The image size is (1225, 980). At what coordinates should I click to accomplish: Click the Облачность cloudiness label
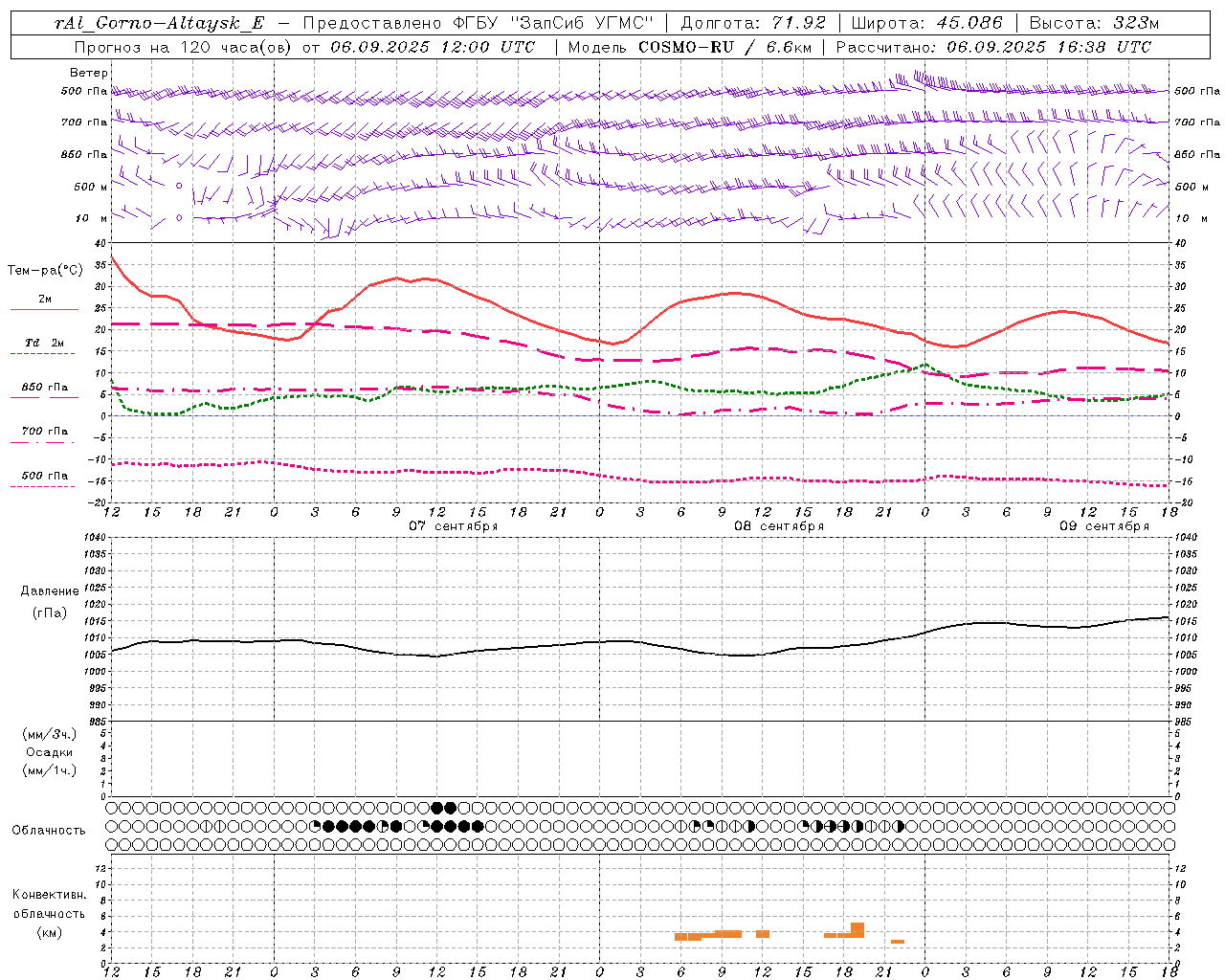49,831
